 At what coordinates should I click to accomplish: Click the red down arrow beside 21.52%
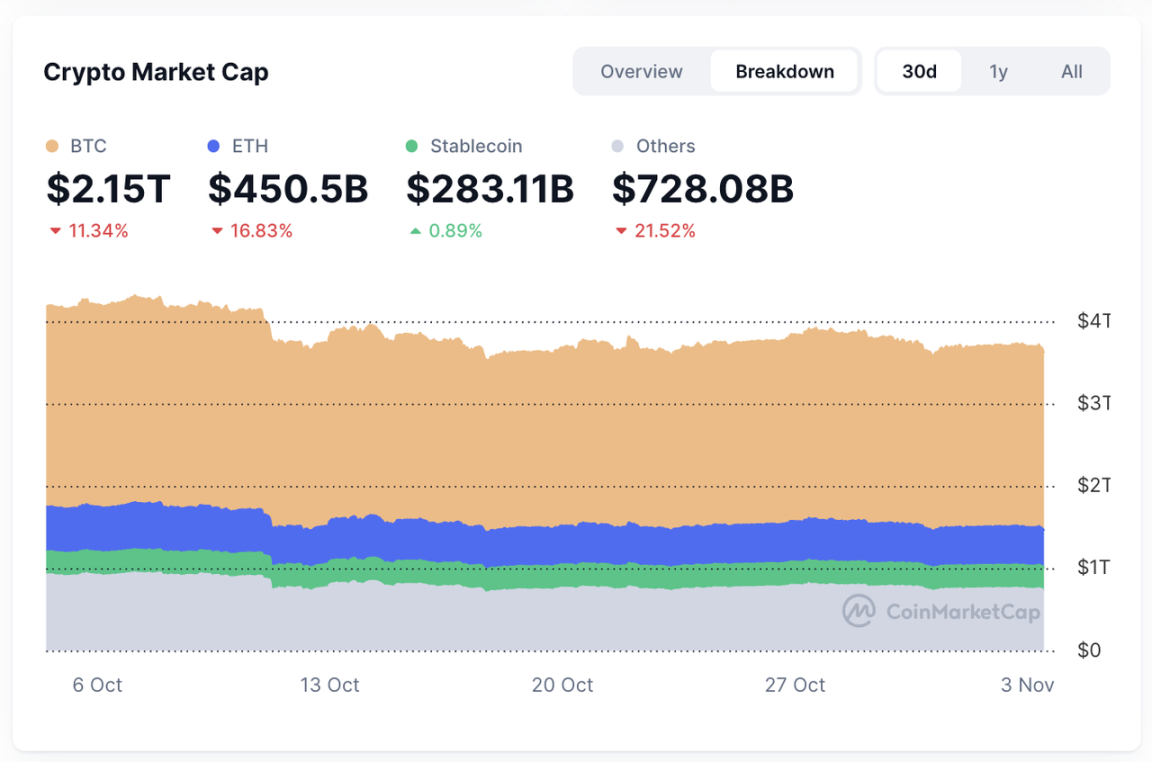621,232
